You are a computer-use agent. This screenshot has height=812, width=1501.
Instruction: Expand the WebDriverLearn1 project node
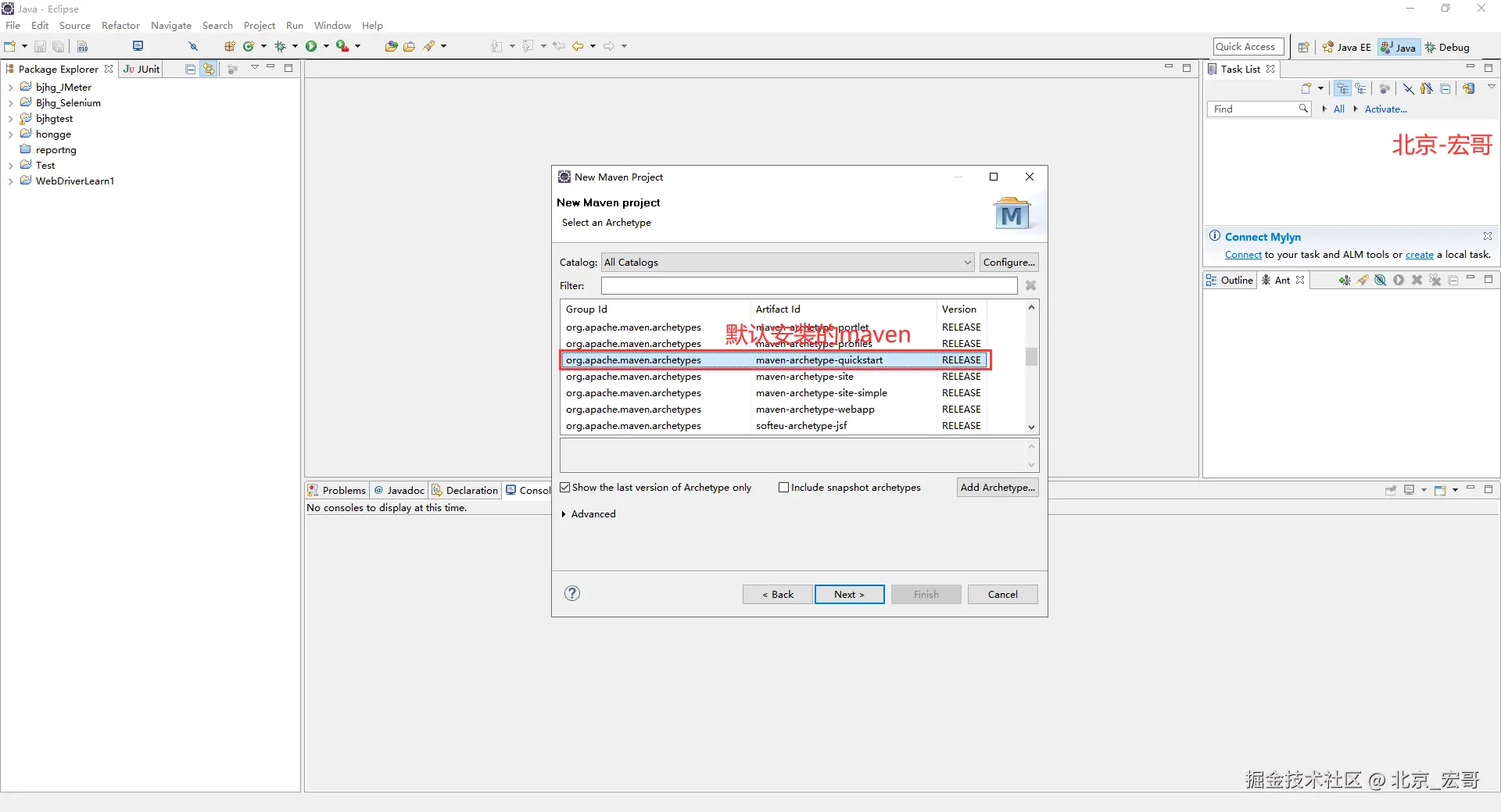(x=10, y=181)
